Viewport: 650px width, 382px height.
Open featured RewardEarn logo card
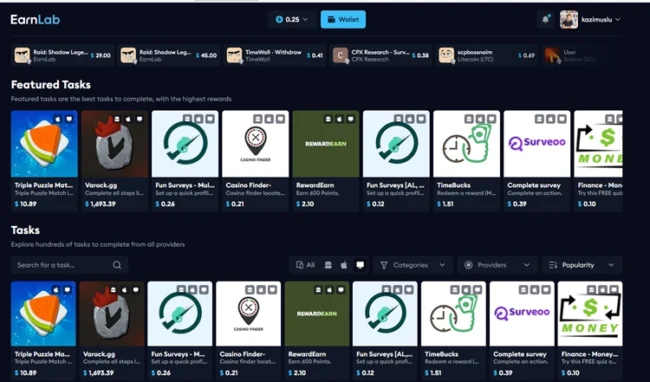point(326,144)
